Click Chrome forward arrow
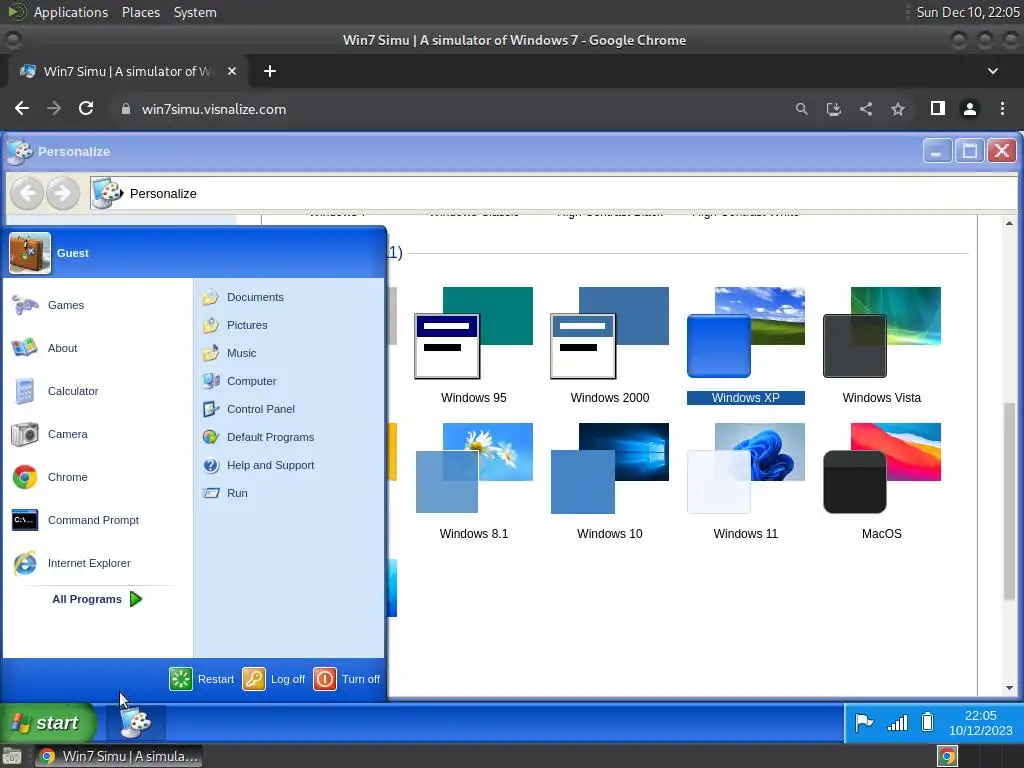1024x768 pixels. [54, 108]
